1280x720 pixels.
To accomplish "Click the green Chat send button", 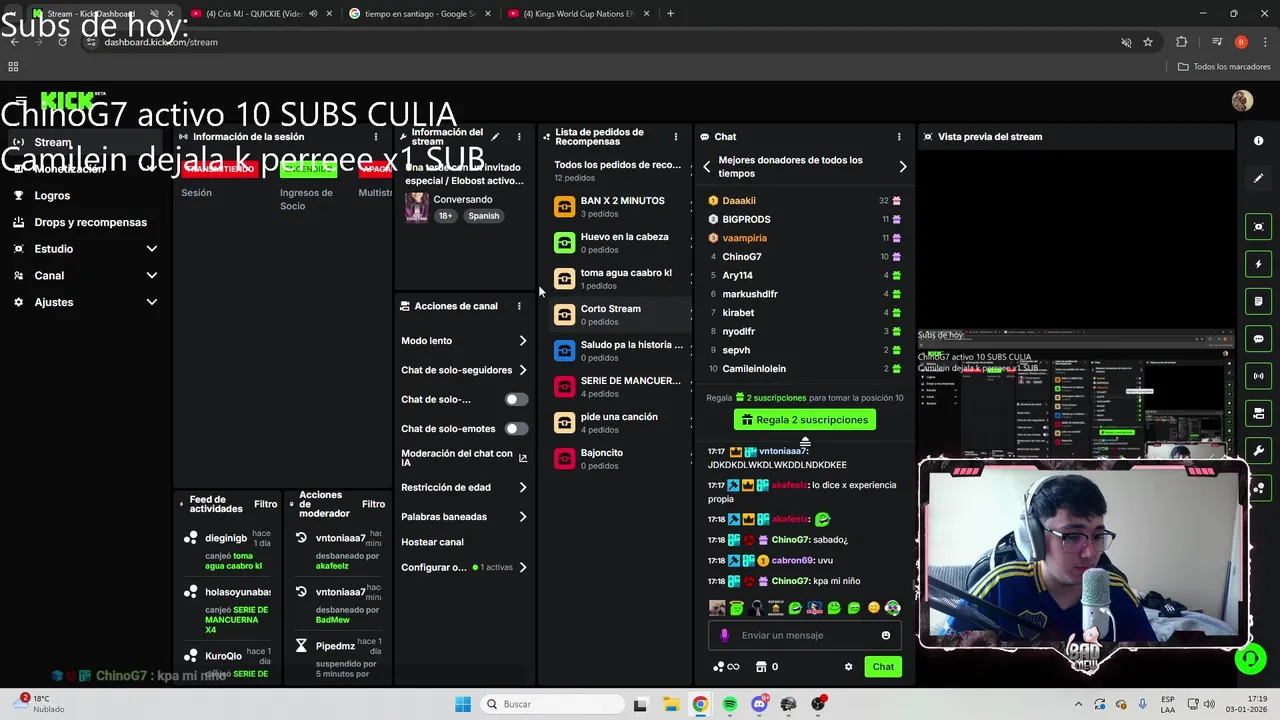I will point(883,667).
